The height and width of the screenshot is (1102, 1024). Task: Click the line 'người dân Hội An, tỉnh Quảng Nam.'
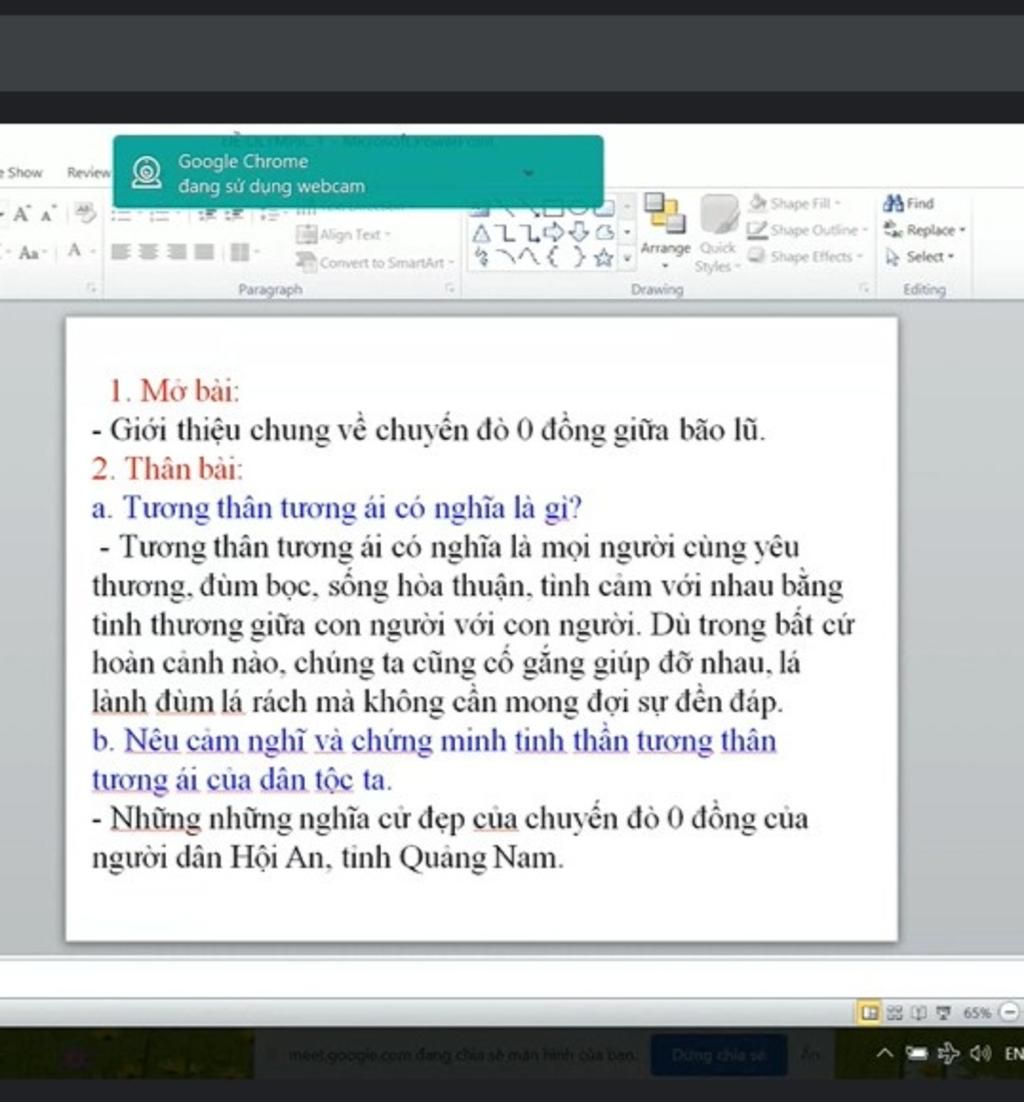[328, 857]
